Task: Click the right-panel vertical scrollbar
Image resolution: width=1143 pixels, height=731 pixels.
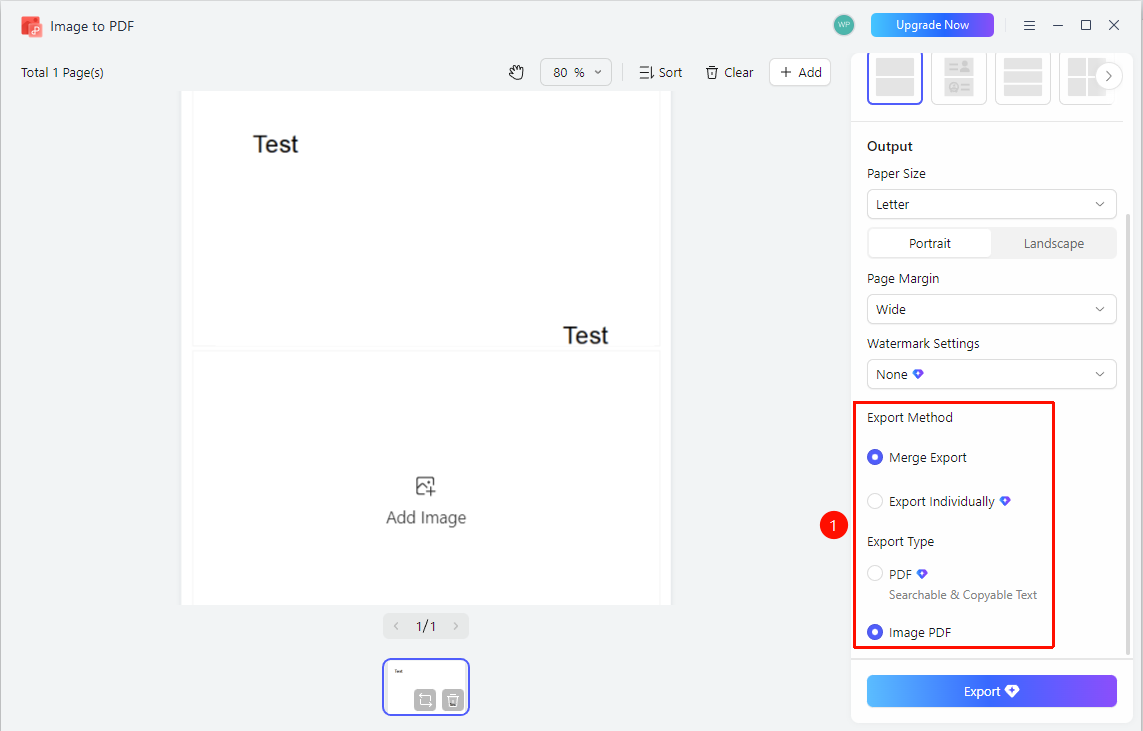Action: (1128, 434)
